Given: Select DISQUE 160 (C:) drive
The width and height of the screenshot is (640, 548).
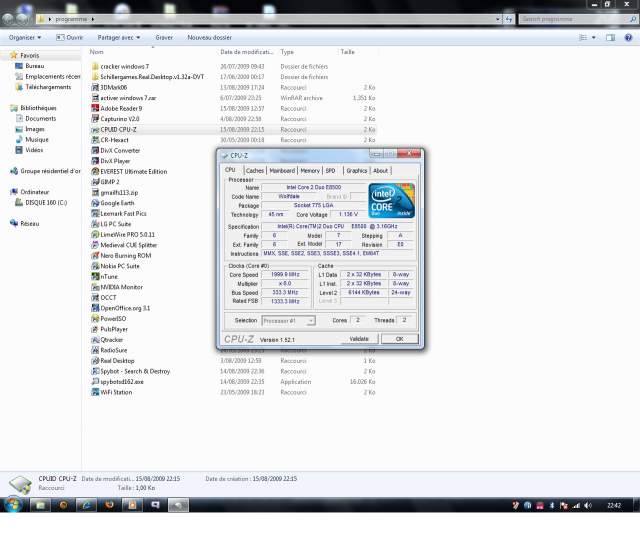Looking at the screenshot, I should (x=47, y=202).
